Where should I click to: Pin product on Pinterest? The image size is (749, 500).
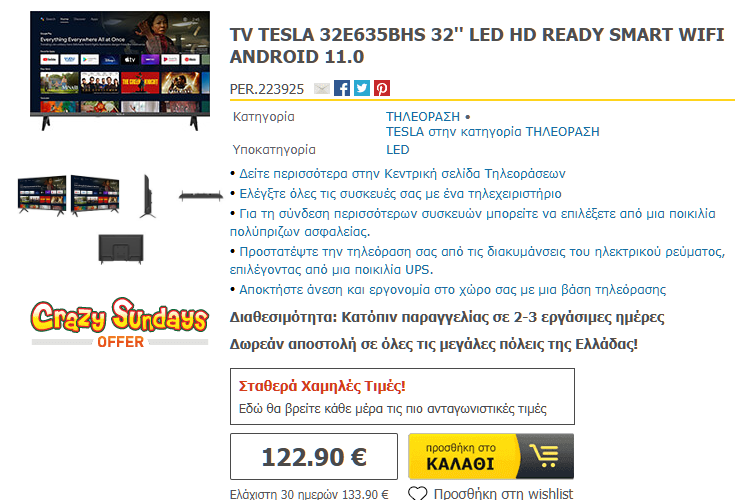coord(382,88)
